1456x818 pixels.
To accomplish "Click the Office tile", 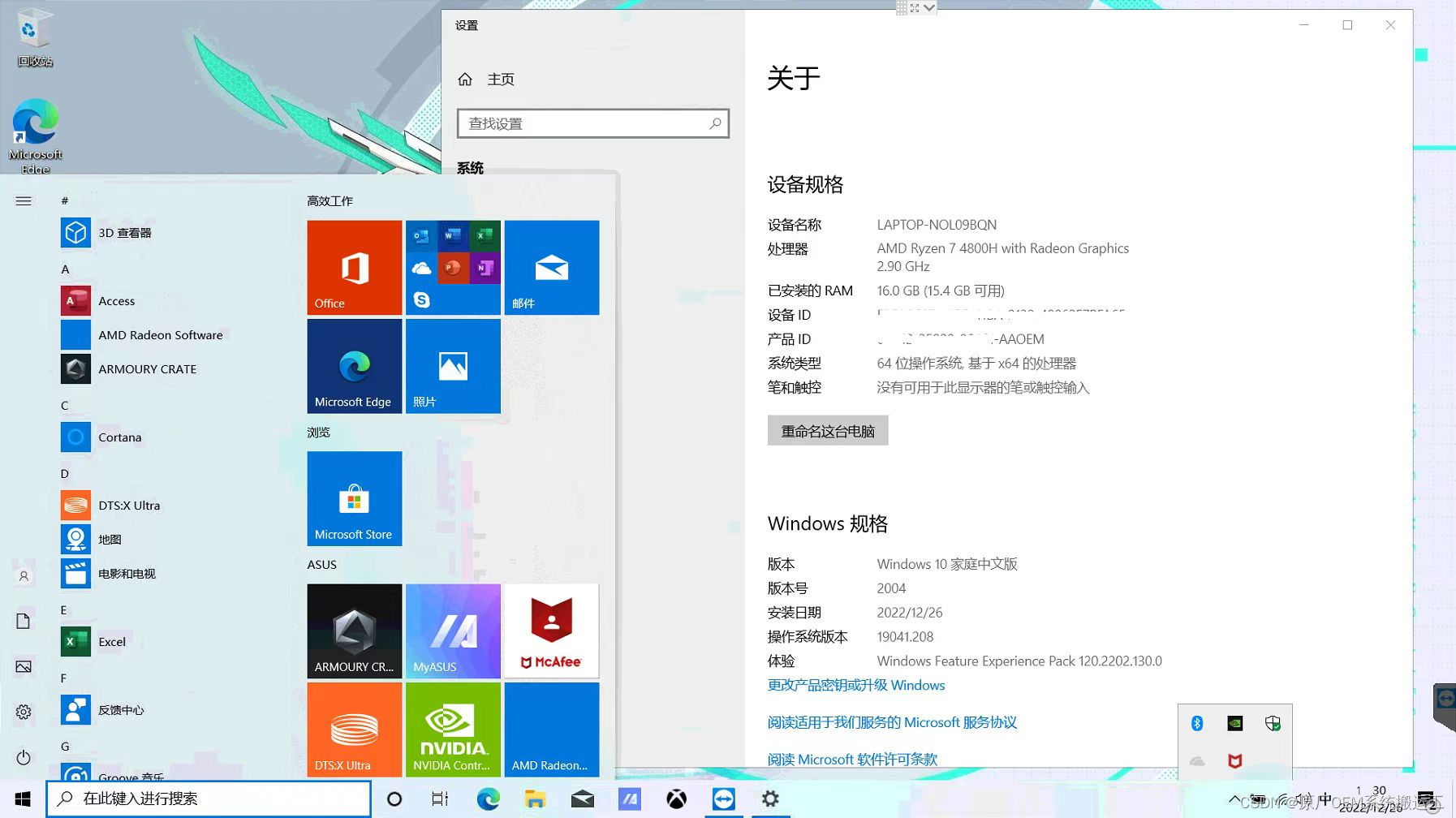I will coord(355,268).
